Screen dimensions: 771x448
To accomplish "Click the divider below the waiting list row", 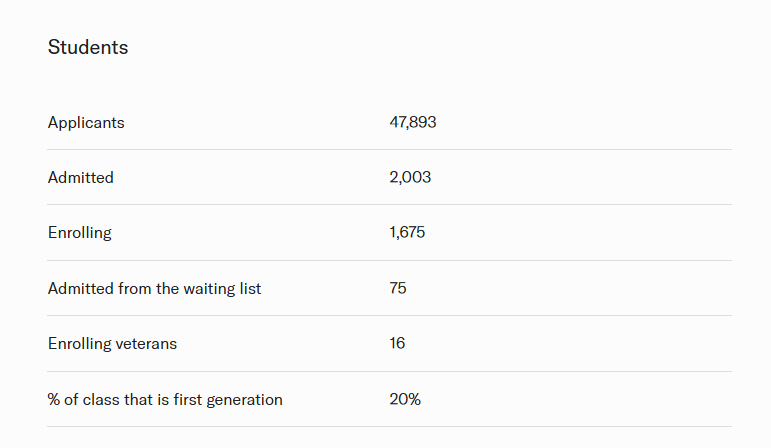I will pos(389,316).
